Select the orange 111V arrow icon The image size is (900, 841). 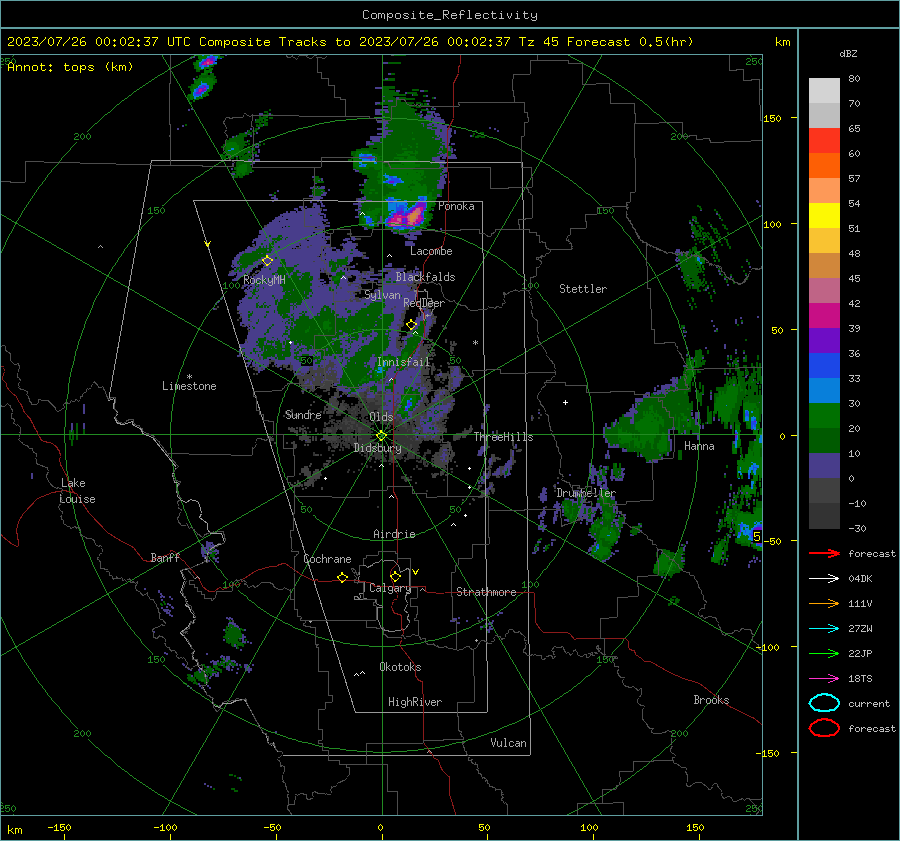pos(824,603)
